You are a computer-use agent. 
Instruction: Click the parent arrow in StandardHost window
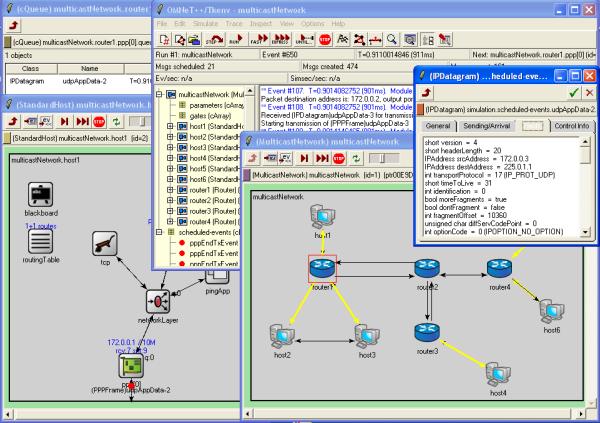[13, 122]
